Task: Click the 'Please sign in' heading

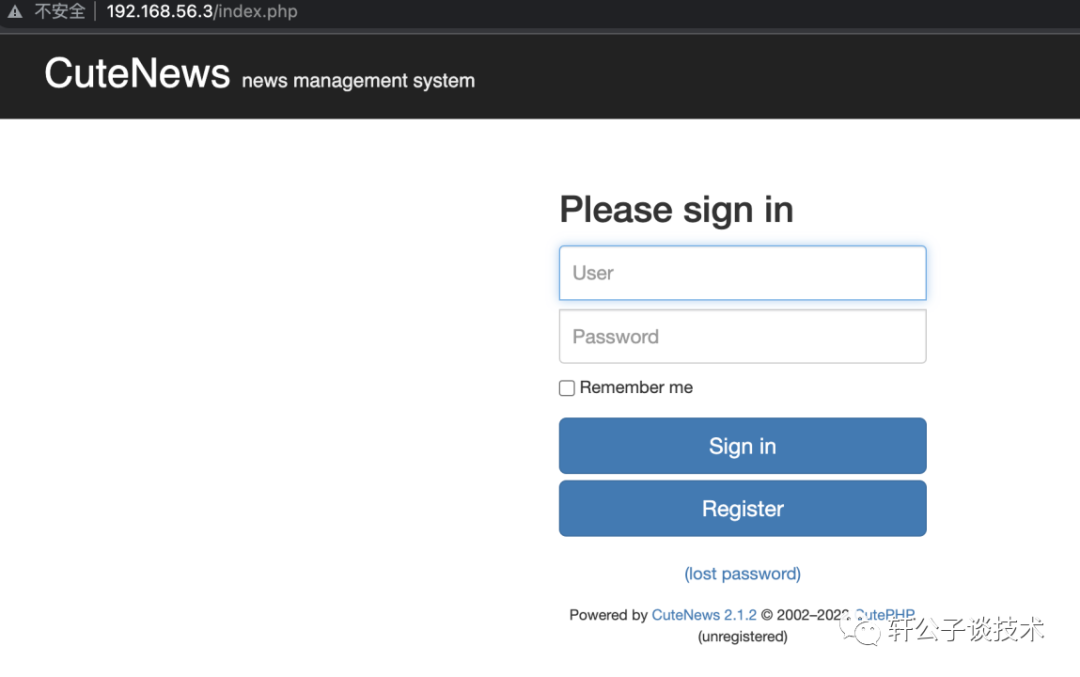Action: click(x=676, y=210)
